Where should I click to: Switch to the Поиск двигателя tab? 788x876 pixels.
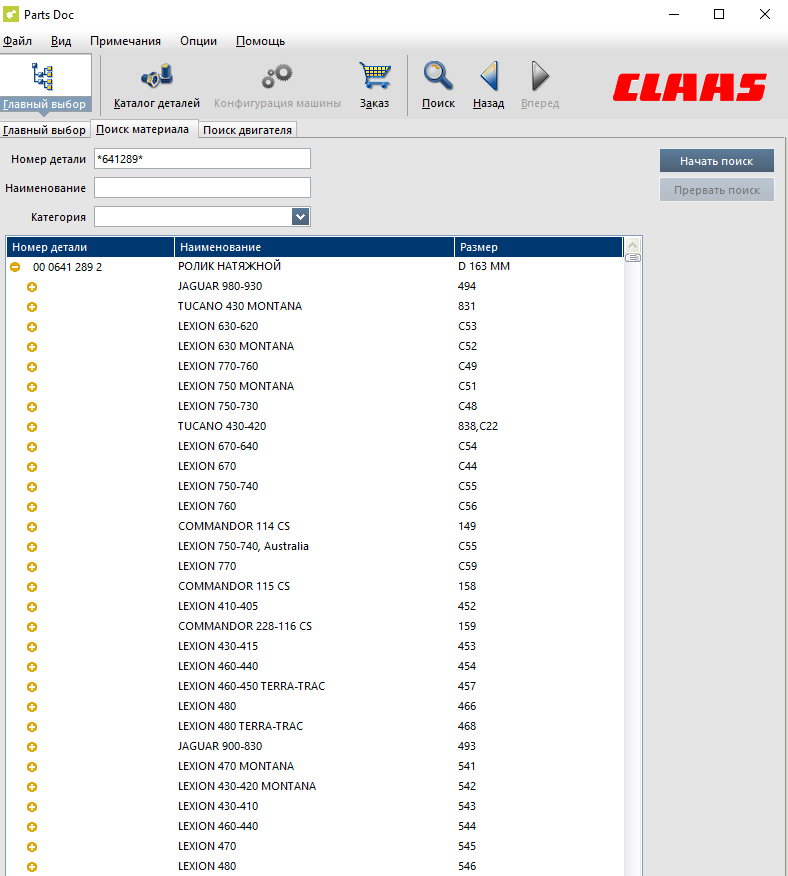tap(247, 130)
